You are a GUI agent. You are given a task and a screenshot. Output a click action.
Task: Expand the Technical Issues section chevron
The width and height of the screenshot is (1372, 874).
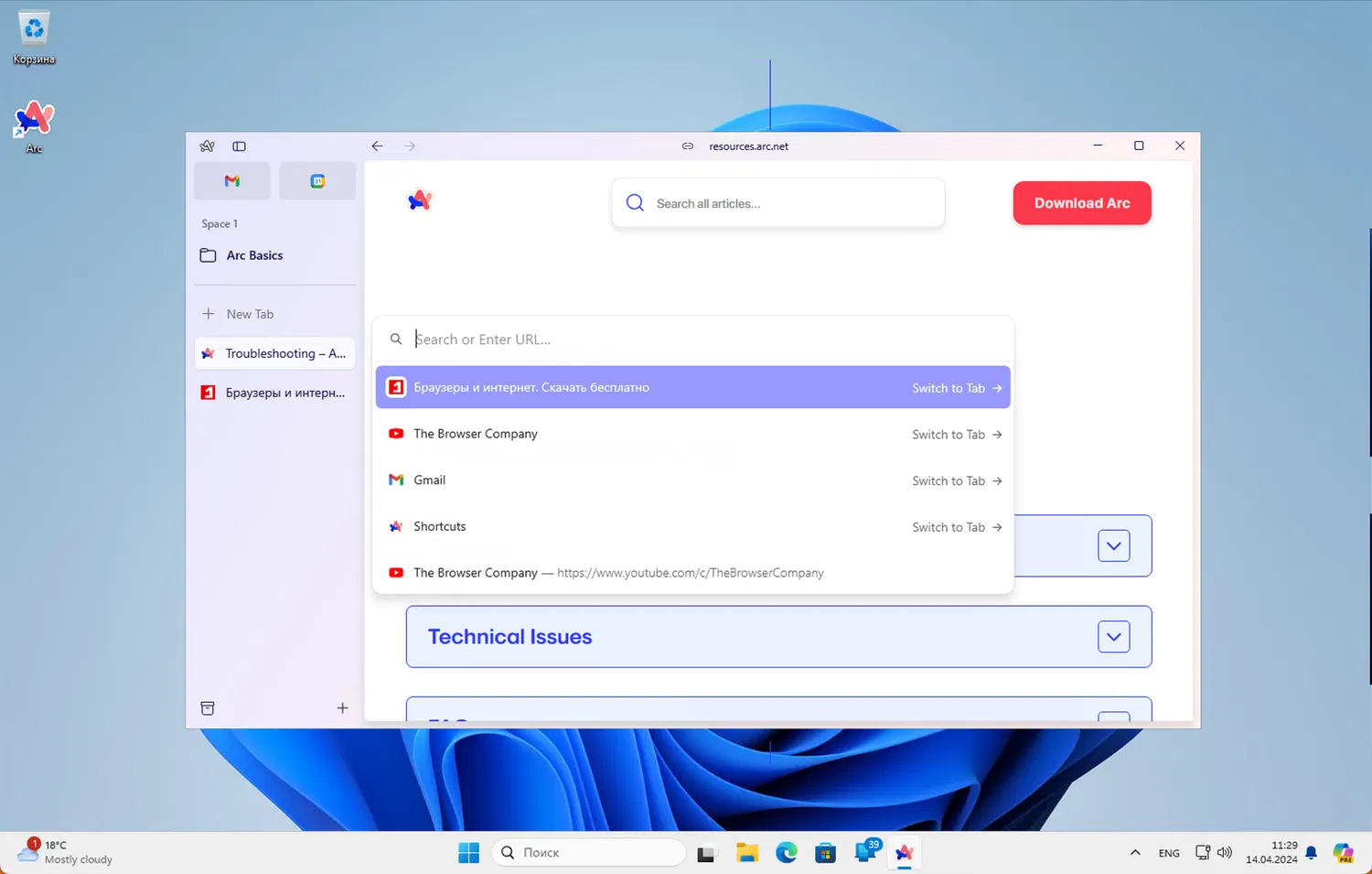(1114, 637)
